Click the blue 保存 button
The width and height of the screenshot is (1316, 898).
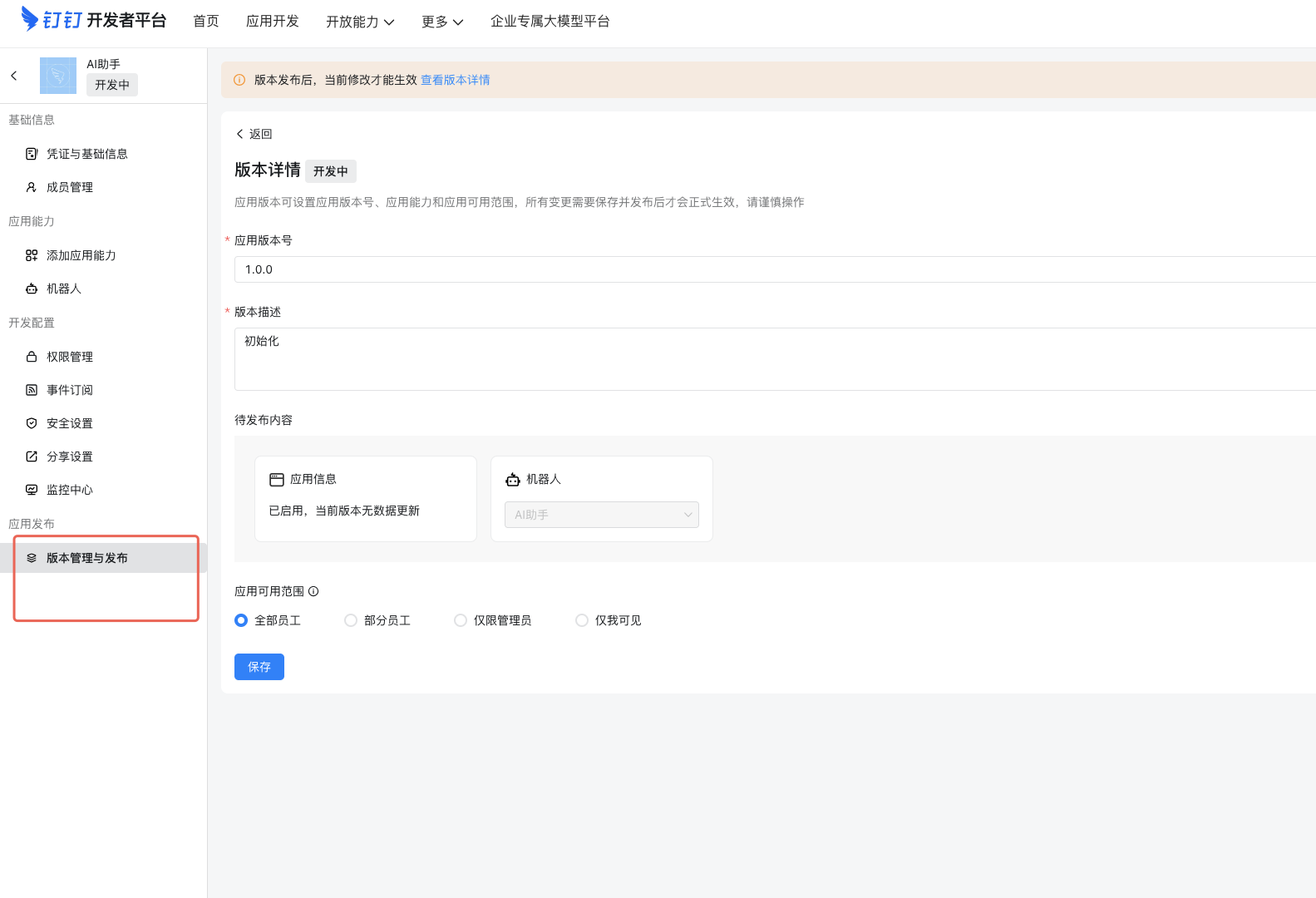click(x=259, y=667)
